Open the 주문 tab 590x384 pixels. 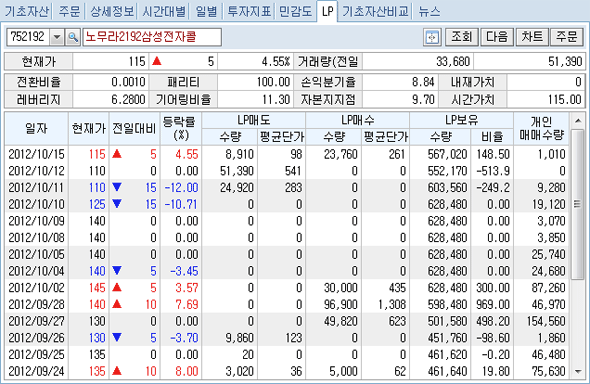point(70,11)
